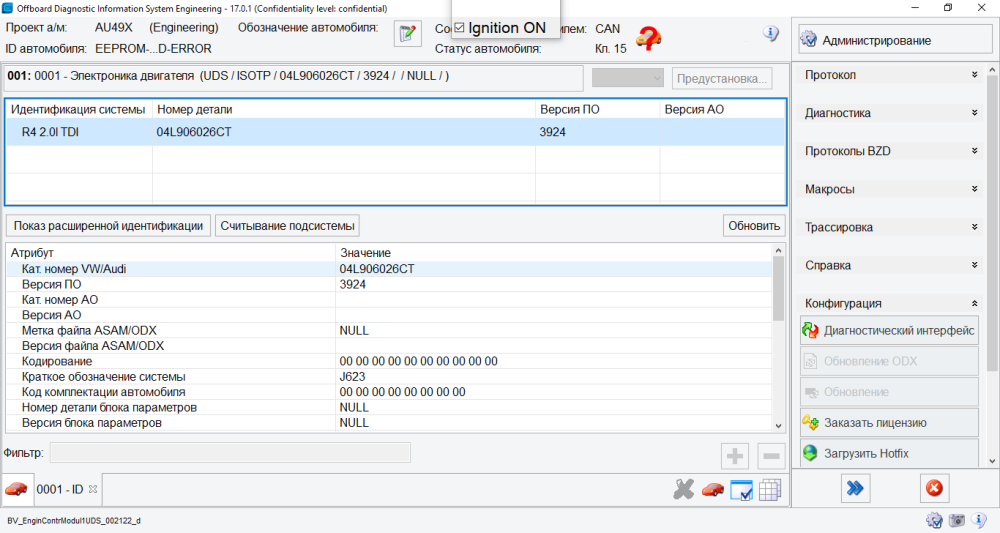Click the vehicle notes edit icon

click(408, 33)
